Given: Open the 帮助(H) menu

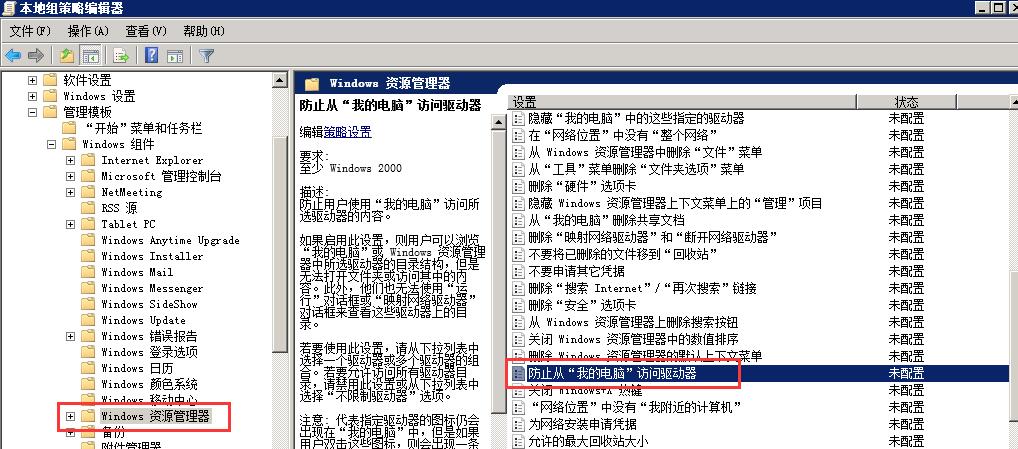Looking at the screenshot, I should tap(204, 31).
